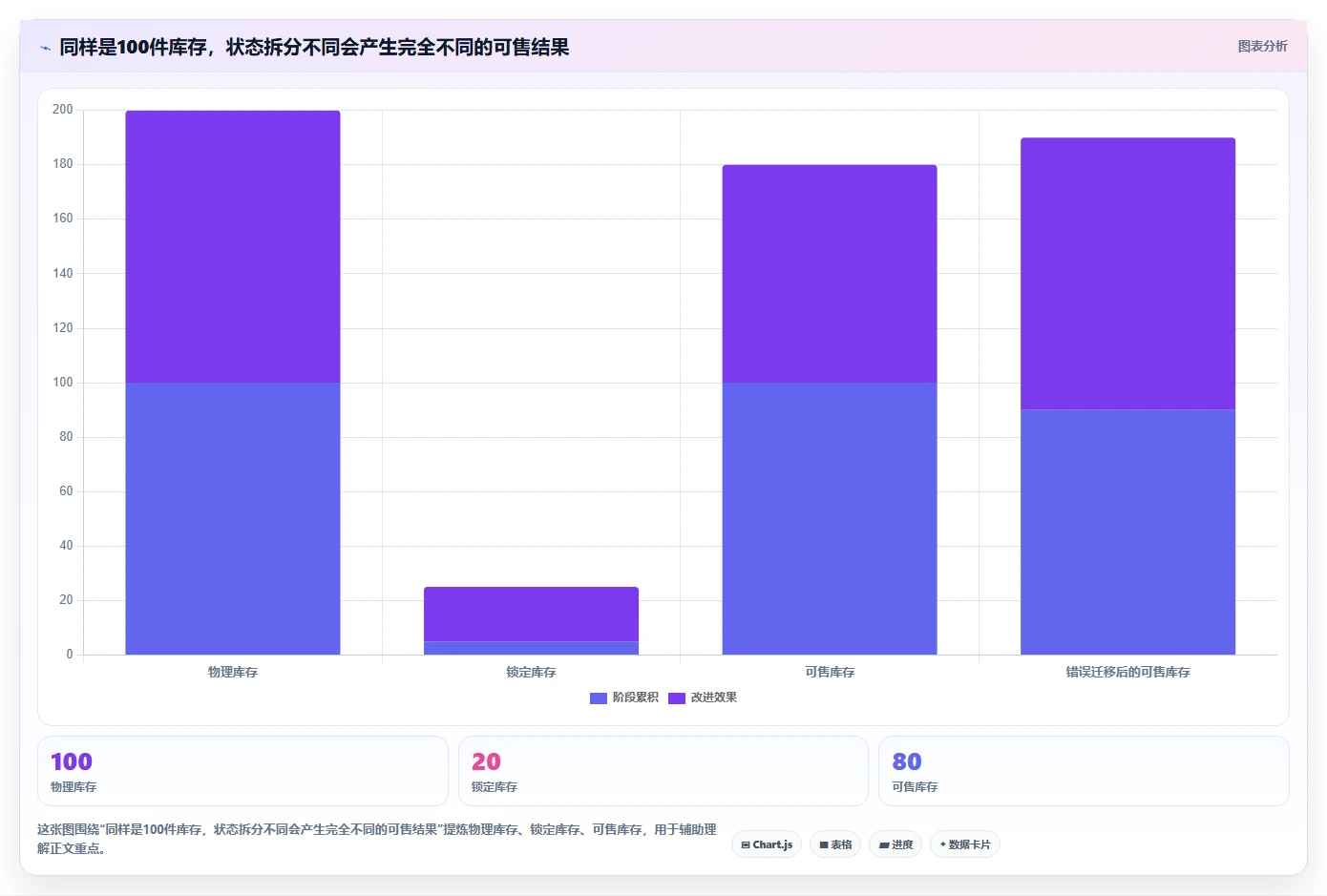Click the Chart.js tag
The image size is (1327, 896).
pyautogui.click(x=767, y=844)
